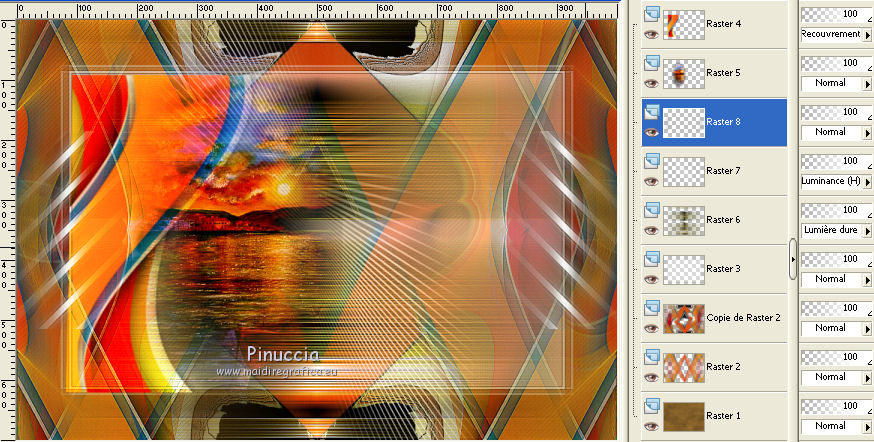Click the brown Raster 1 thumbnail
The image size is (874, 442).
[684, 417]
